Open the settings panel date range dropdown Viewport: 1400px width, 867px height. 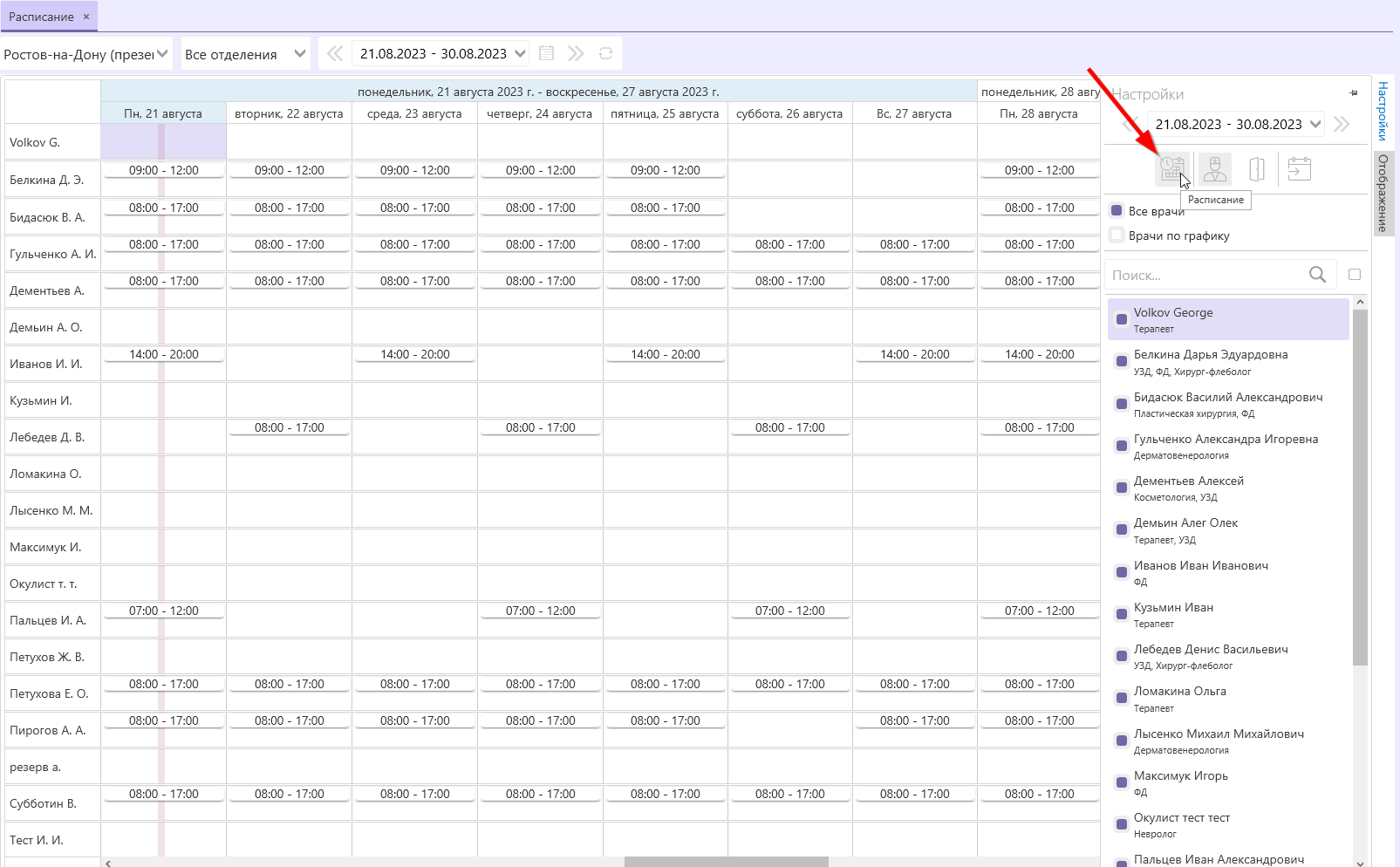[1316, 124]
